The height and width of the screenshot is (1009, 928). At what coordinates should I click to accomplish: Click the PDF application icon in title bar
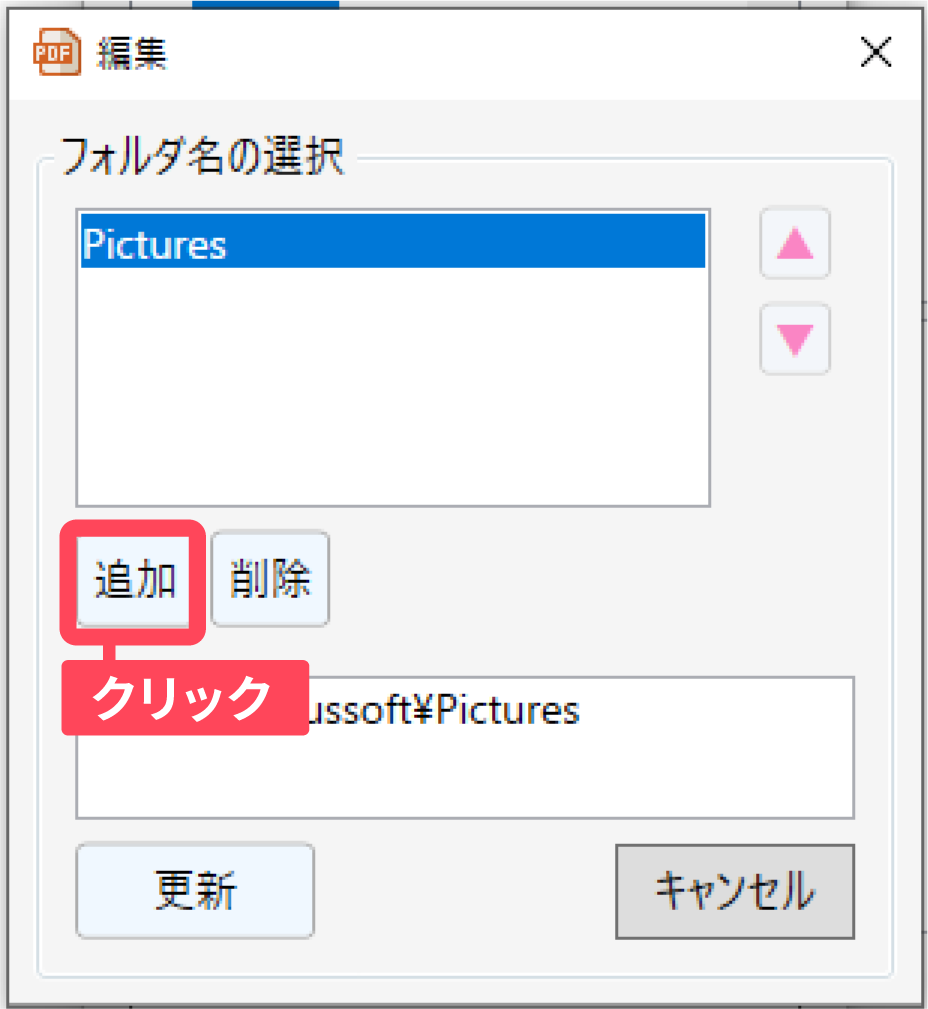(57, 52)
